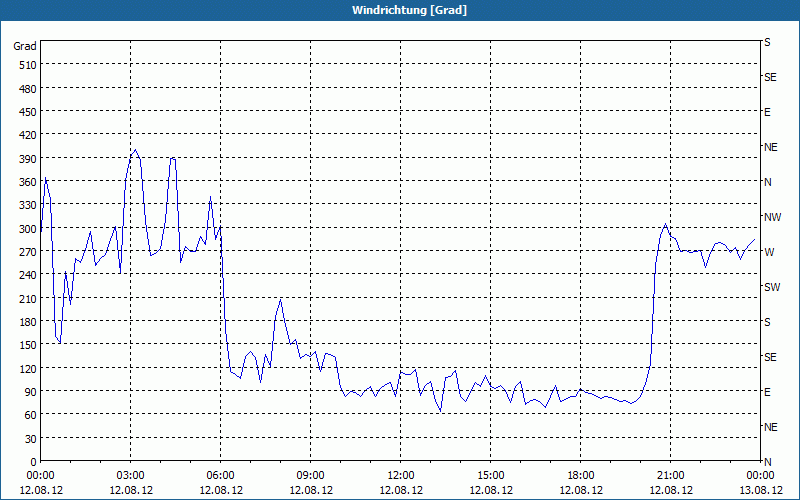Viewport: 800px width, 500px height.
Task: Click the "W" compass label
Action: (768, 252)
